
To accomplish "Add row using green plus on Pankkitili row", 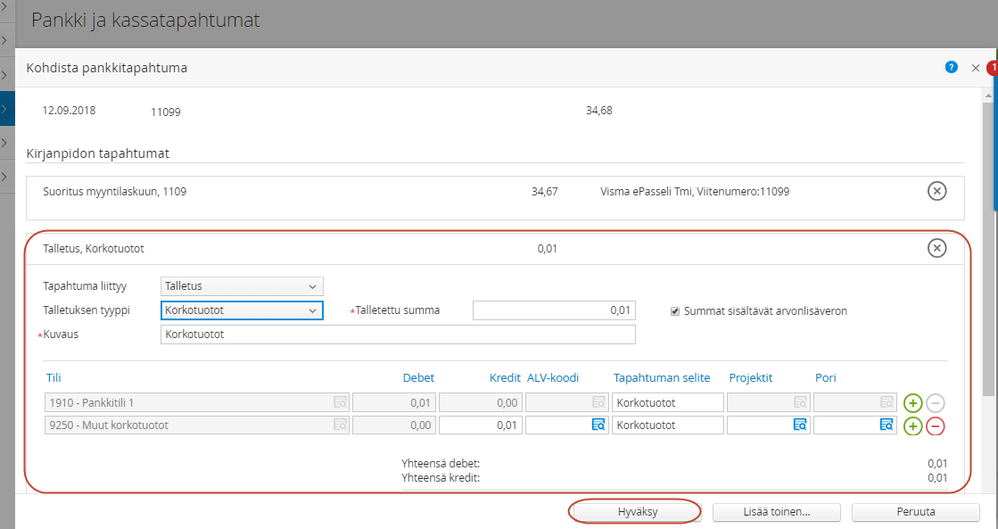I will tap(912, 403).
